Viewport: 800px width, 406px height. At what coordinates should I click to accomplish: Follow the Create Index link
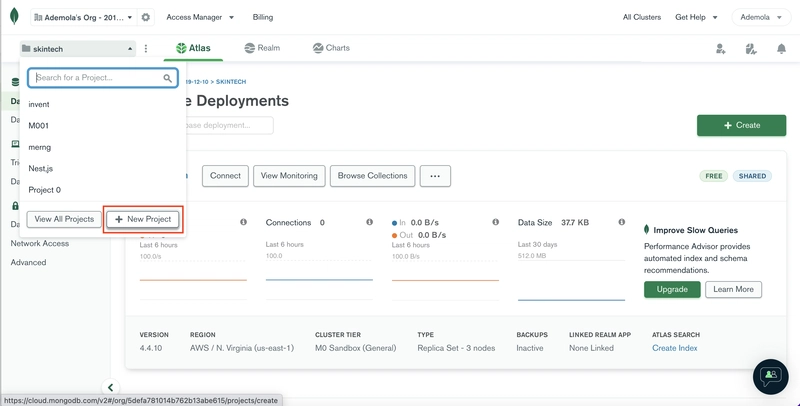[x=674, y=348]
